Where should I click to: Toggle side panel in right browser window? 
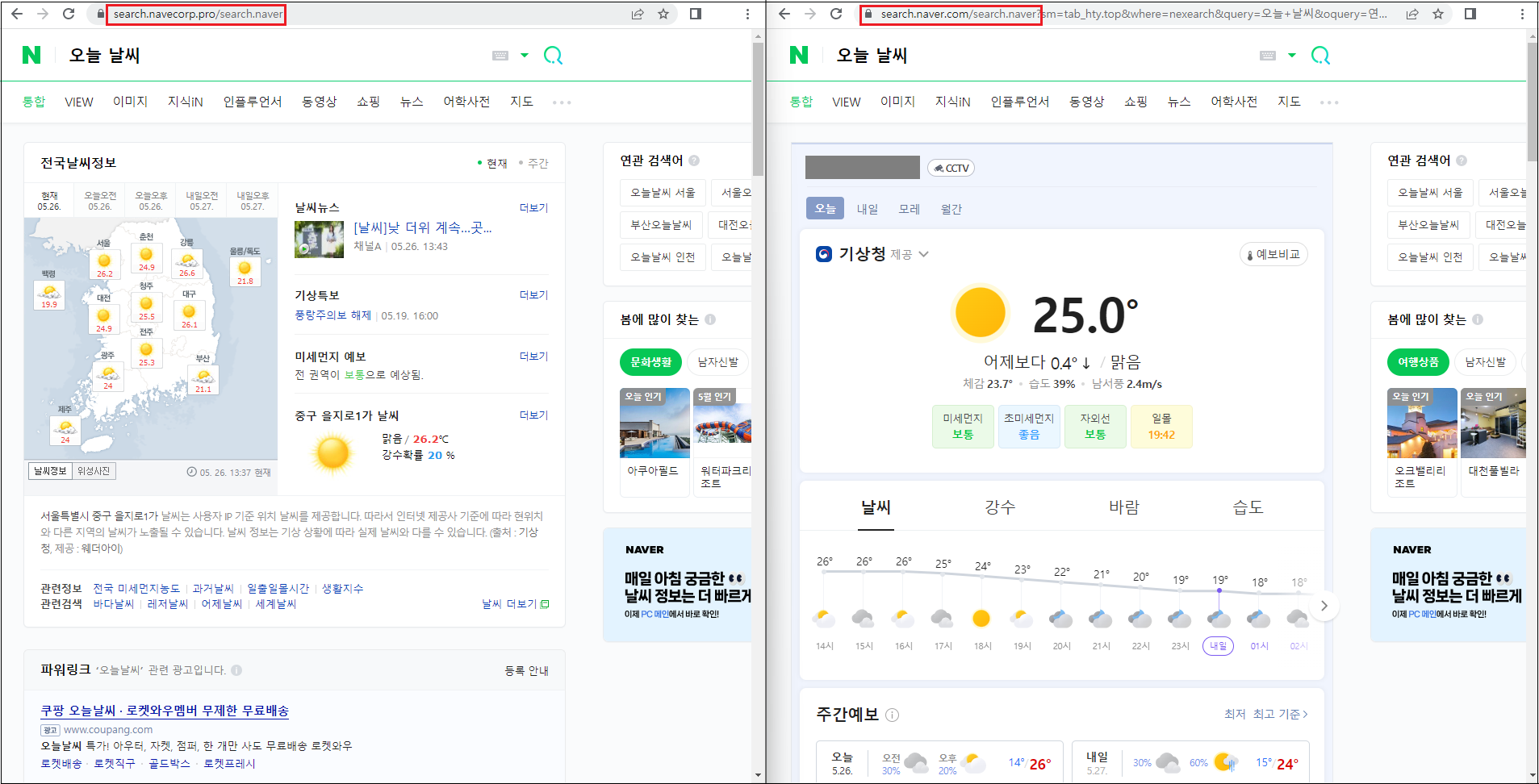tap(1470, 14)
